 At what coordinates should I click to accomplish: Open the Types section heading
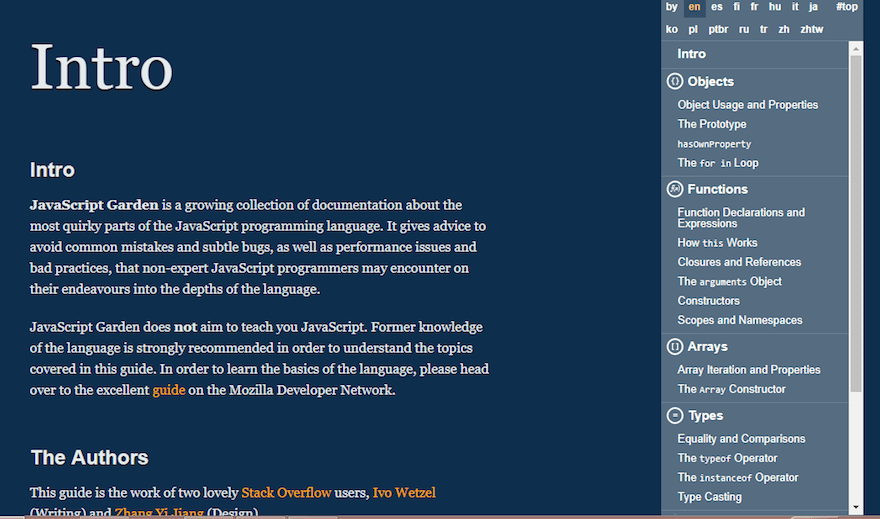click(x=705, y=416)
